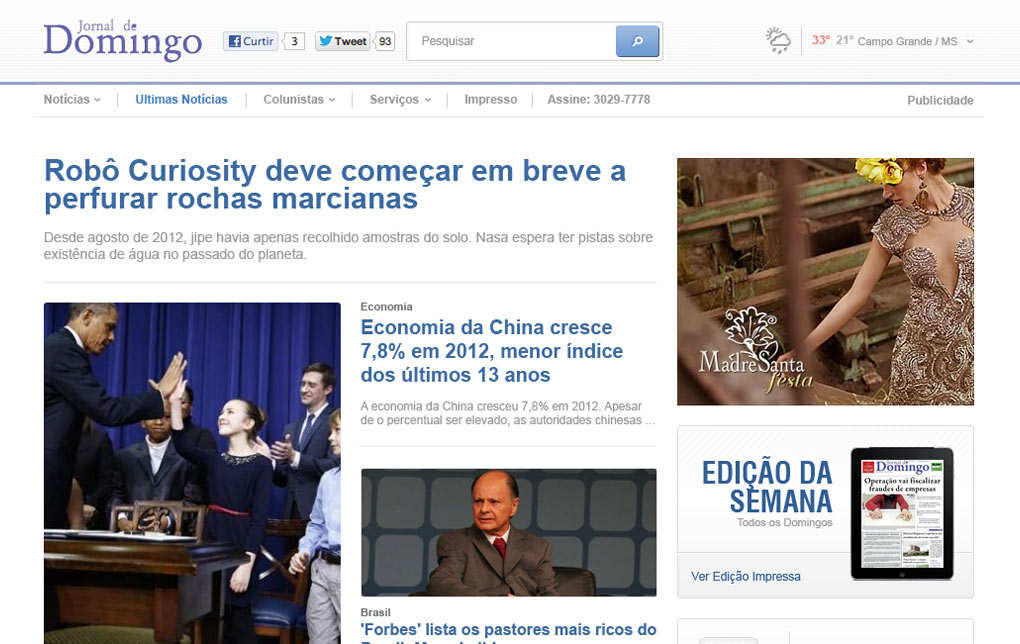
Task: Open the Economia da China cresce article
Action: [492, 351]
